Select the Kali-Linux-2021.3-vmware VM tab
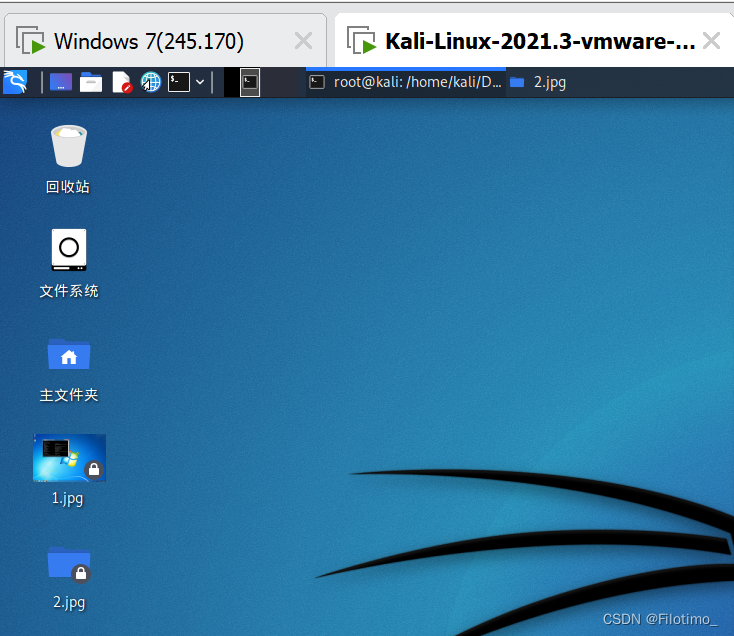The image size is (734, 636). 534,41
